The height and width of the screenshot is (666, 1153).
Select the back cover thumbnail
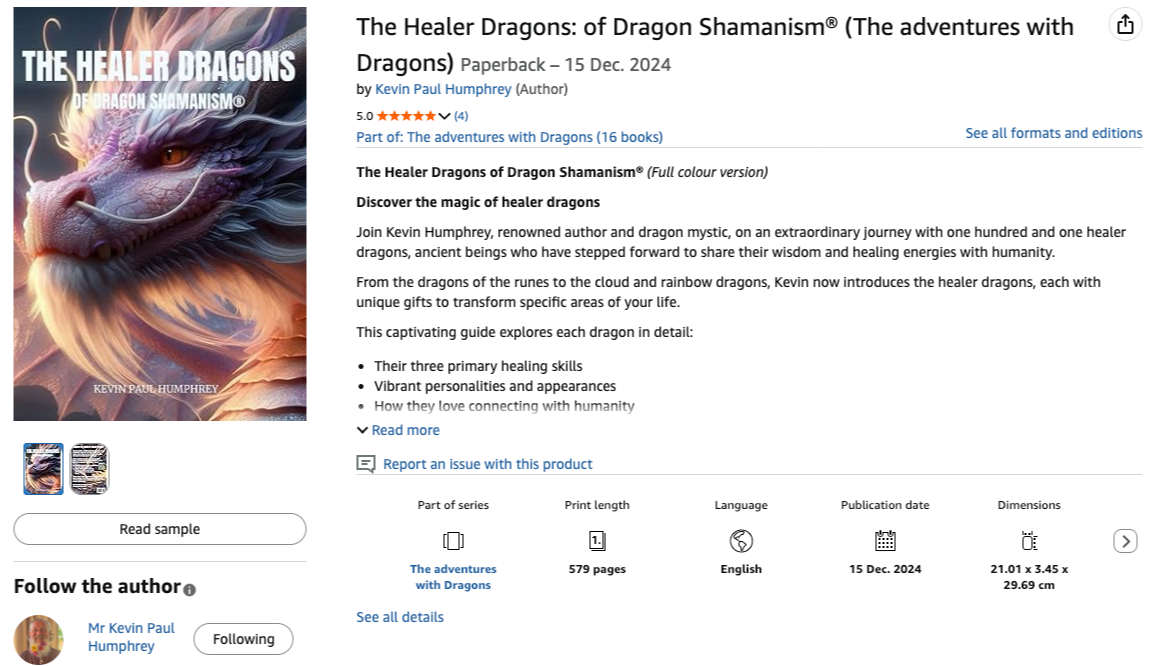click(89, 469)
